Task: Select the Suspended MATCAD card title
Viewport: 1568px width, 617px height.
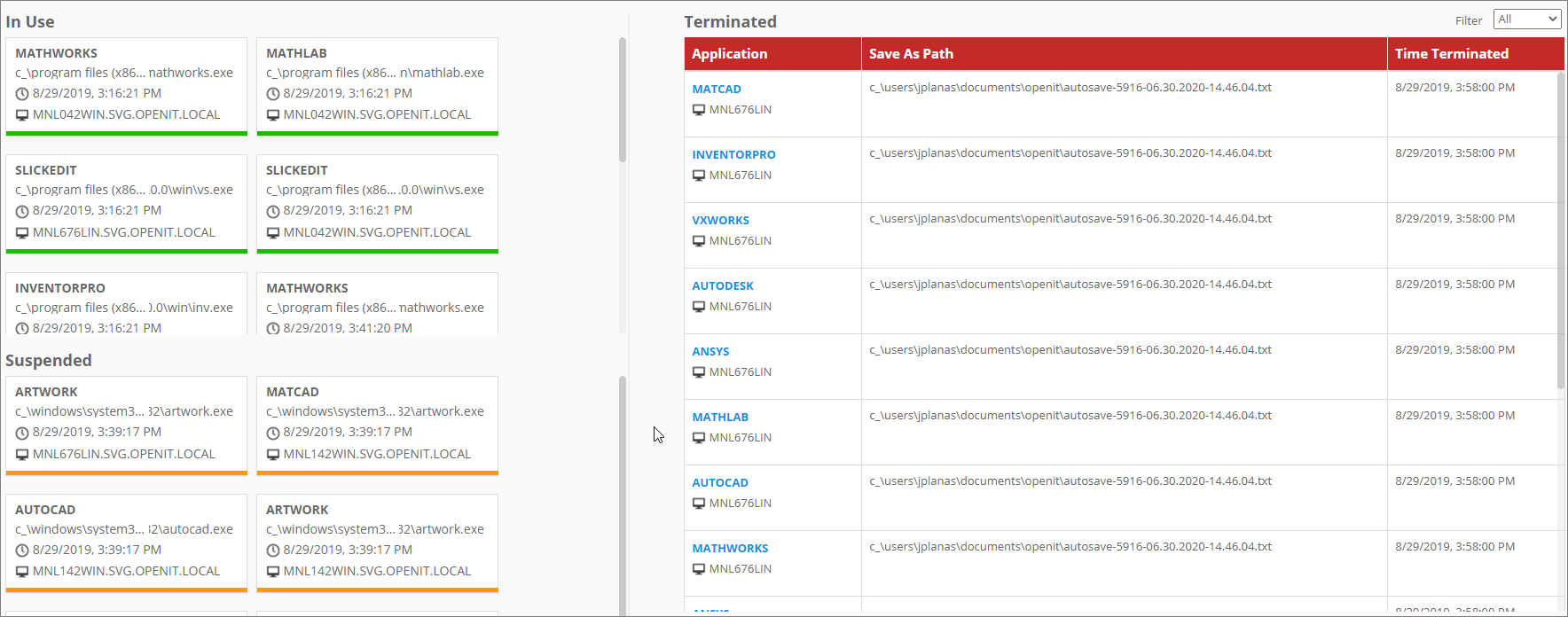Action: (x=293, y=392)
